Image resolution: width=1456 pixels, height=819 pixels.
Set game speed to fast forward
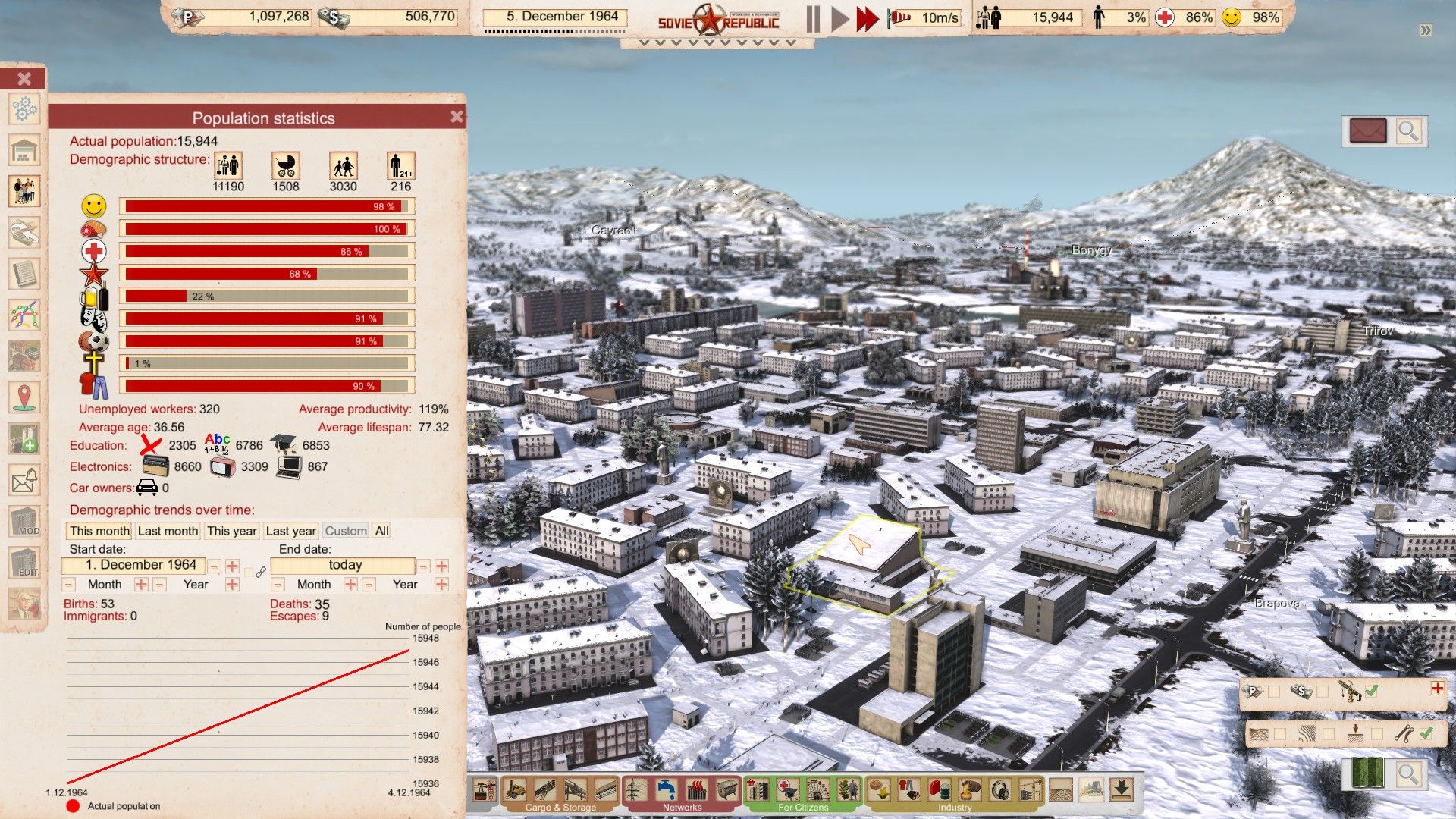coord(867,18)
